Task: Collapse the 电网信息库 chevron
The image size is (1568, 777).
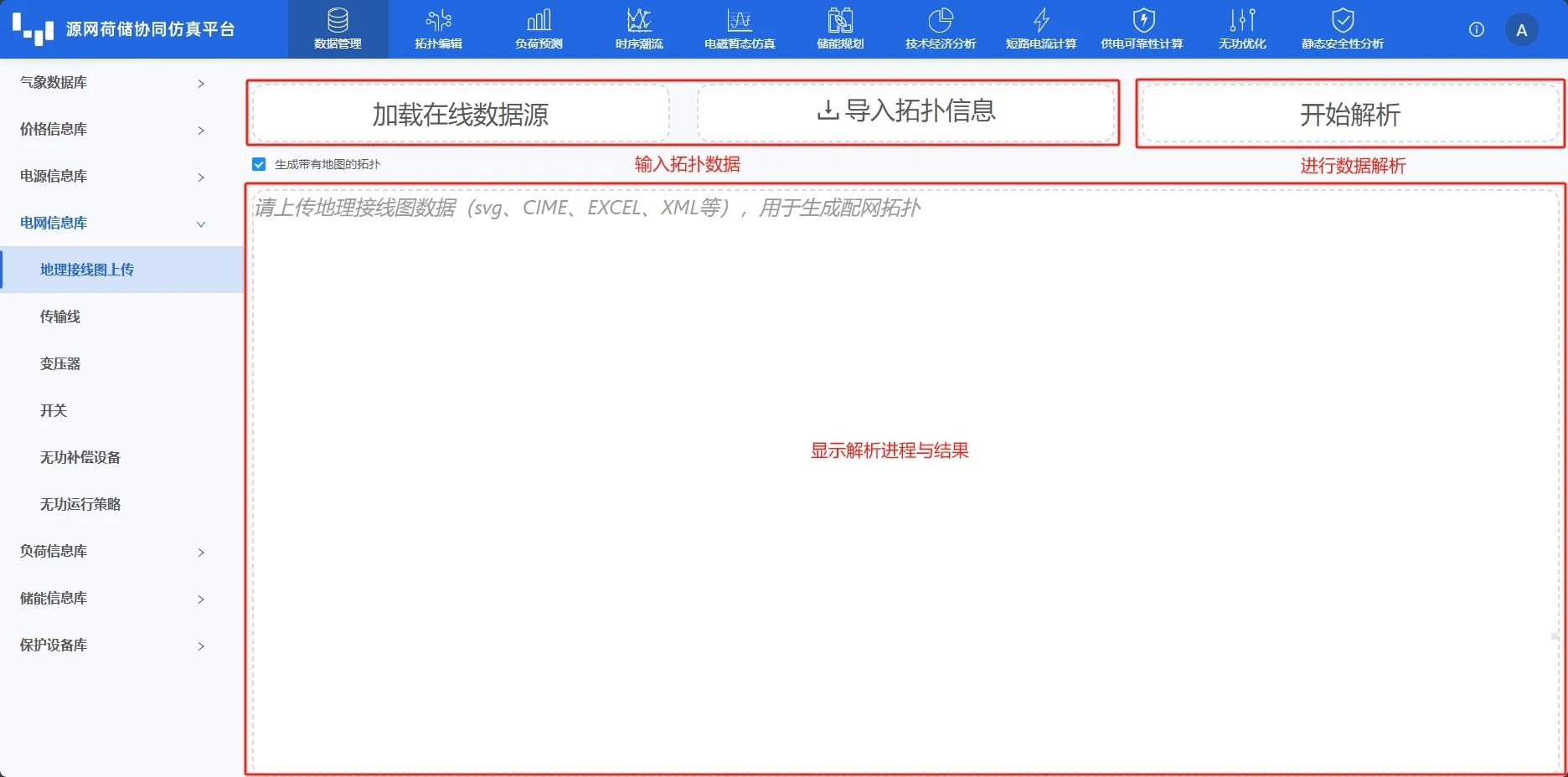Action: tap(201, 224)
